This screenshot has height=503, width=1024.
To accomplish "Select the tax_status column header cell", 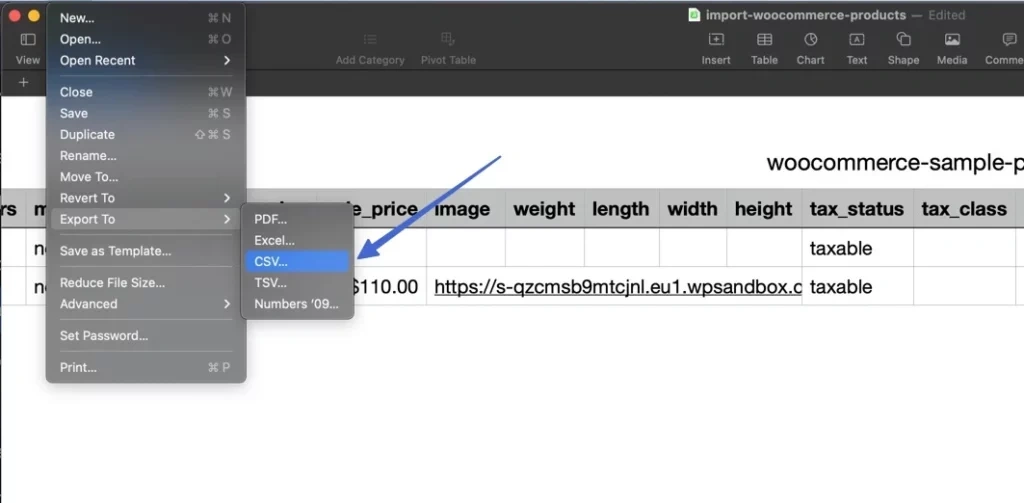I will (x=856, y=209).
